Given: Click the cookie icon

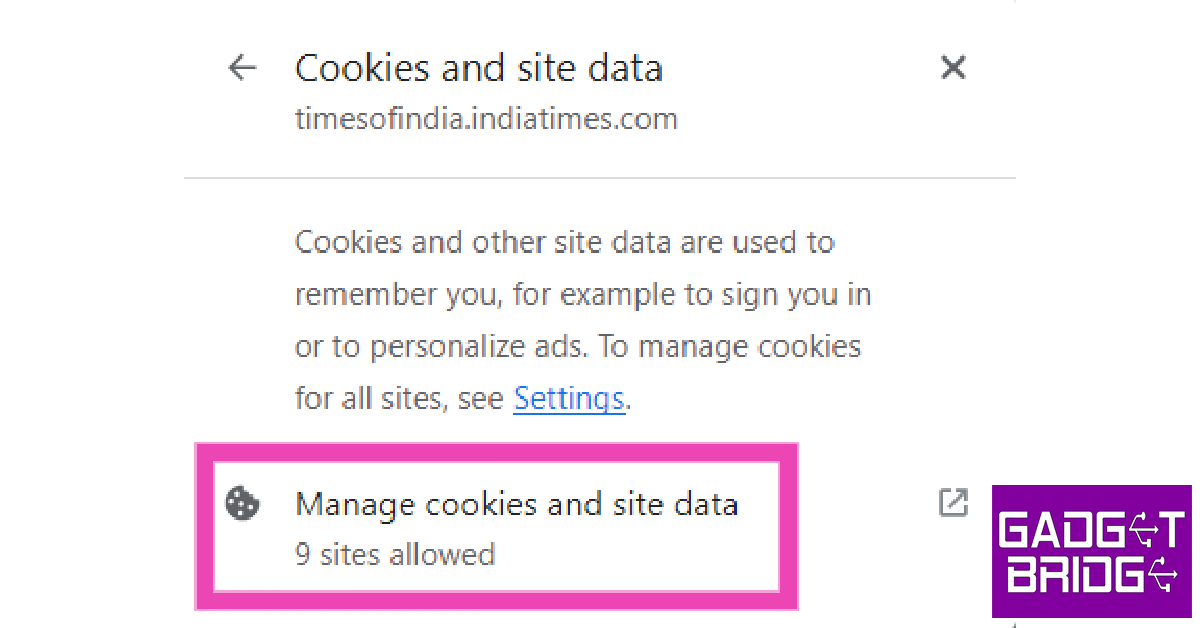Looking at the screenshot, I should [x=242, y=503].
